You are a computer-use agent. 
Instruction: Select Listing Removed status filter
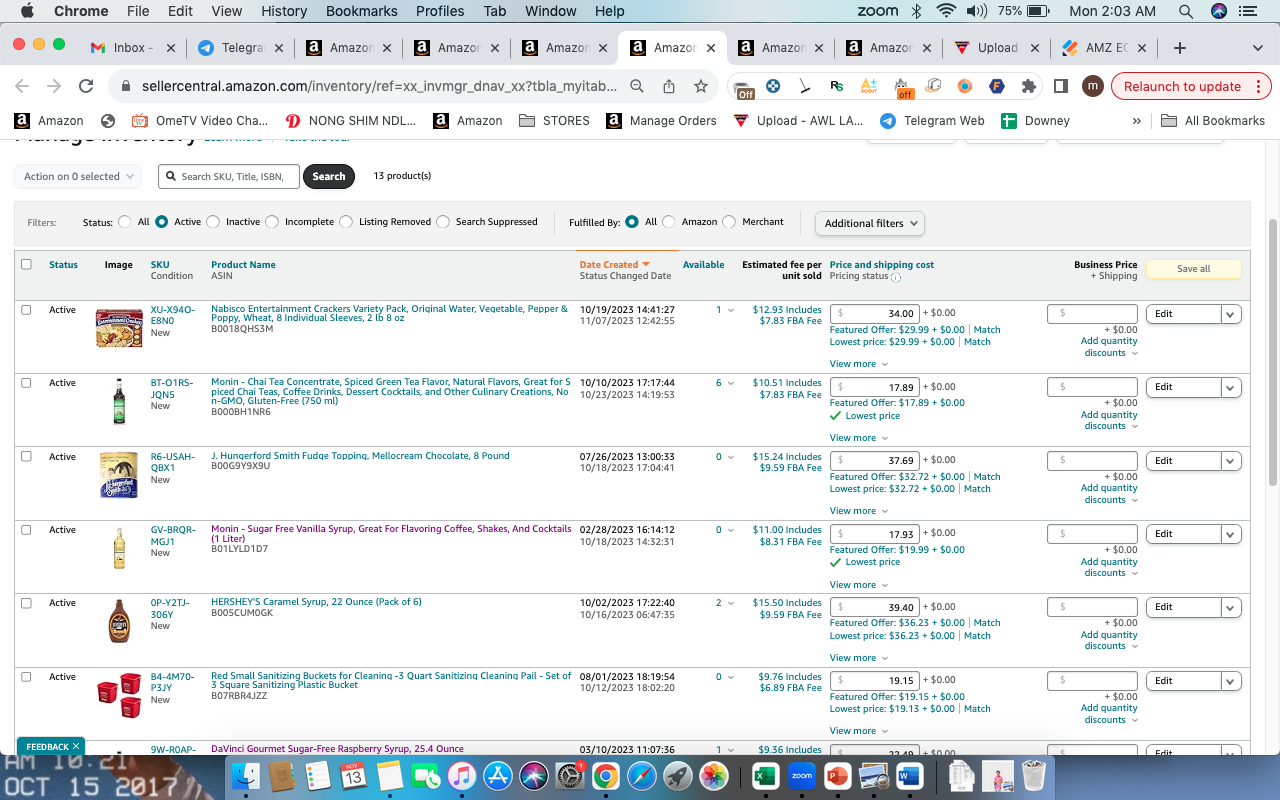(346, 222)
